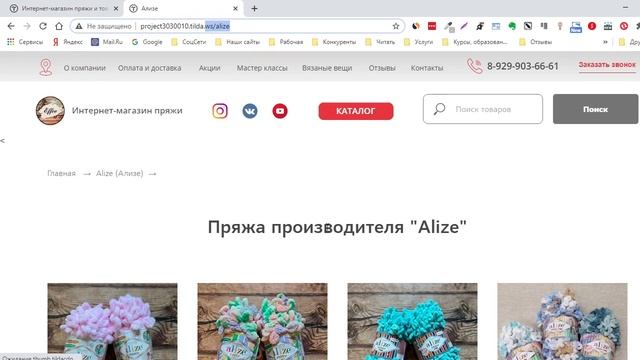Click the green Evernote extension icon
The width and height of the screenshot is (640, 360).
coord(512,26)
